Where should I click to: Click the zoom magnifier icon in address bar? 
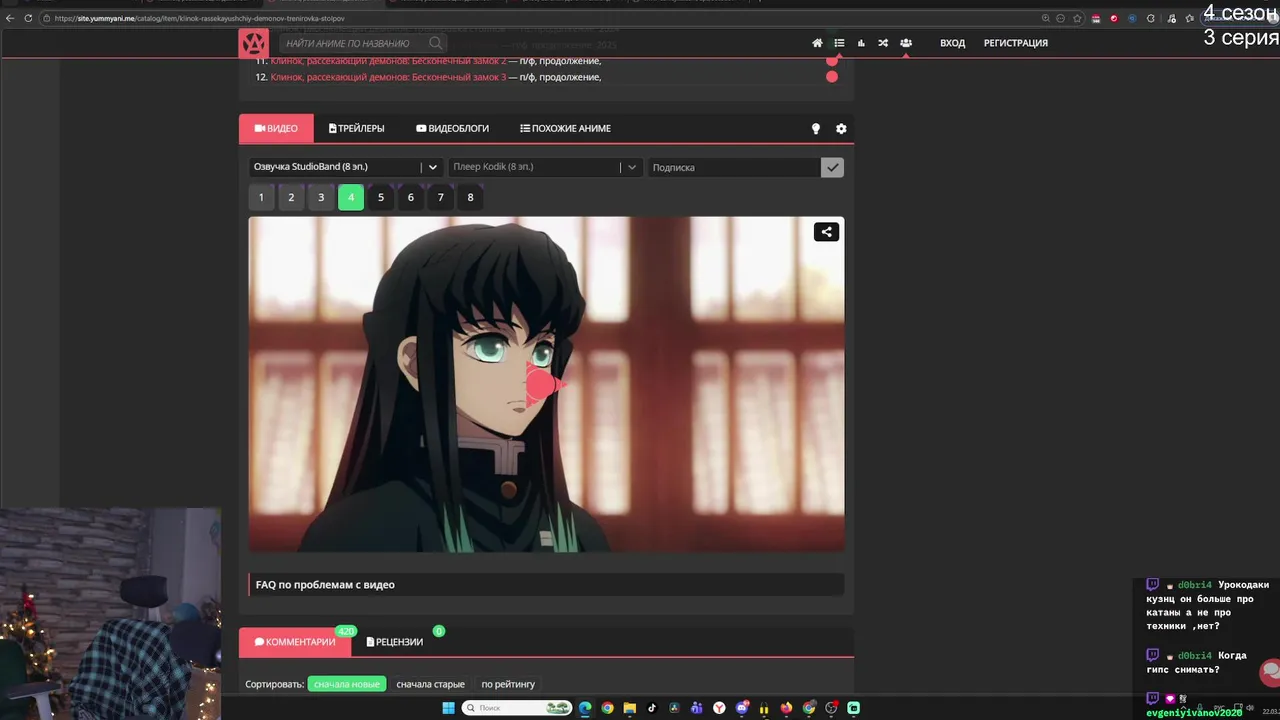point(1045,18)
